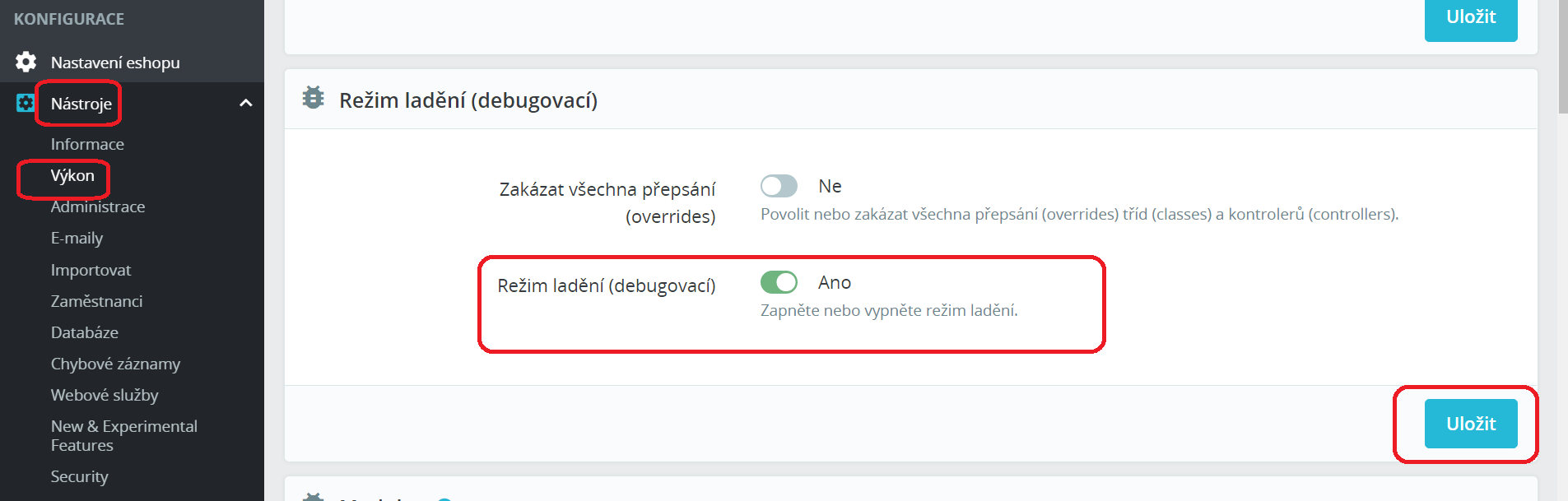The image size is (1568, 501).
Task: Click the bug icon in the debug header
Action: (313, 98)
